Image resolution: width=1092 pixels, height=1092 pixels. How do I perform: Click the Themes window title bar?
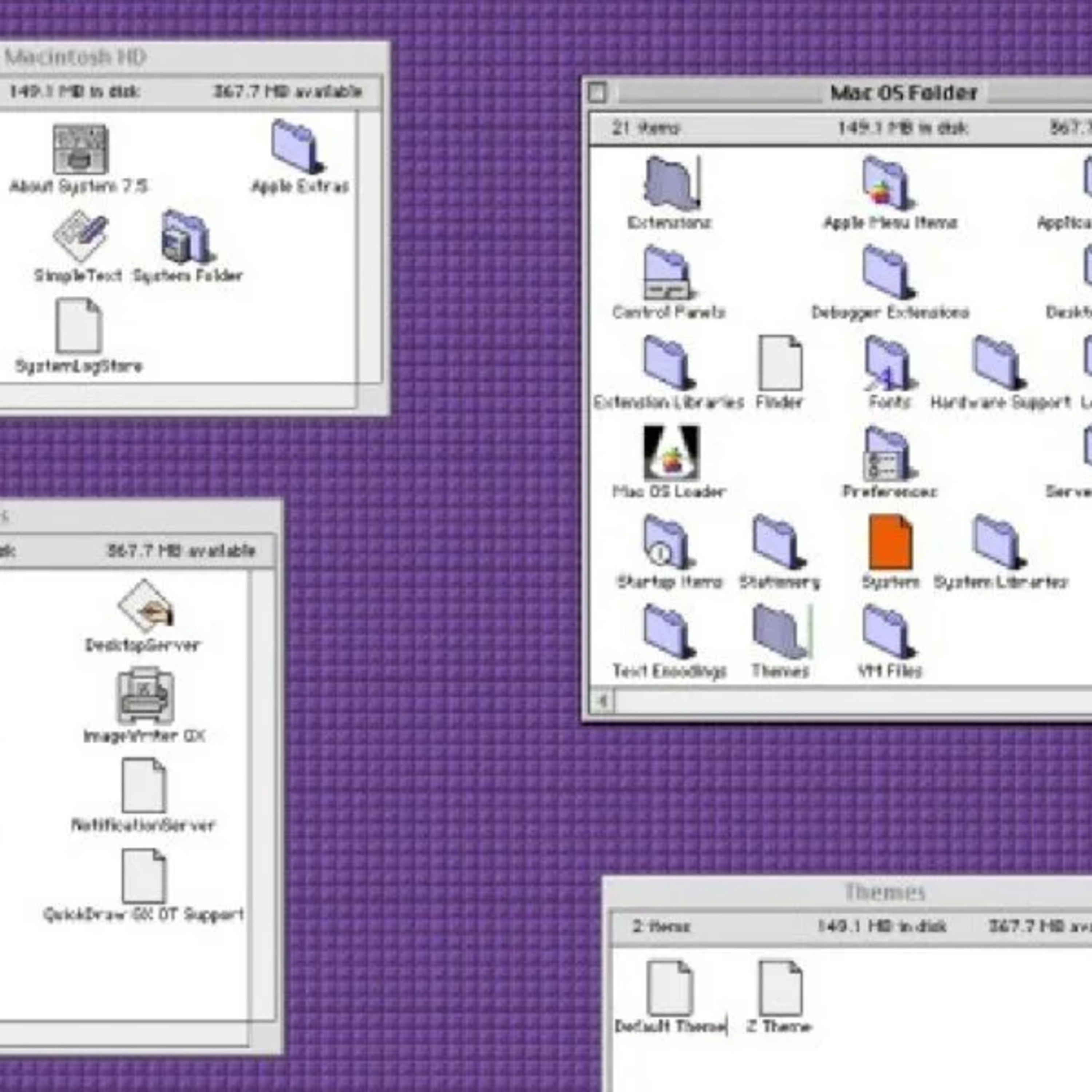(x=885, y=892)
